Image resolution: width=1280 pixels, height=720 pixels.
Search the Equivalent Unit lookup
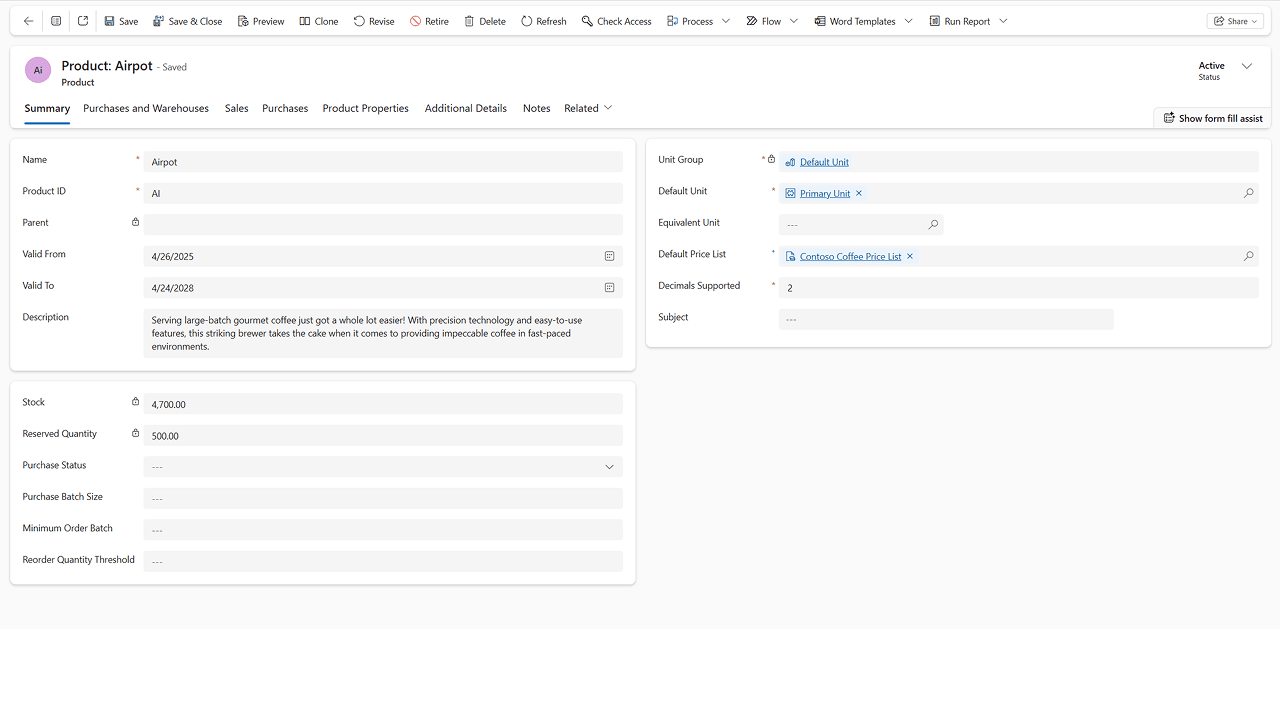[x=932, y=224]
